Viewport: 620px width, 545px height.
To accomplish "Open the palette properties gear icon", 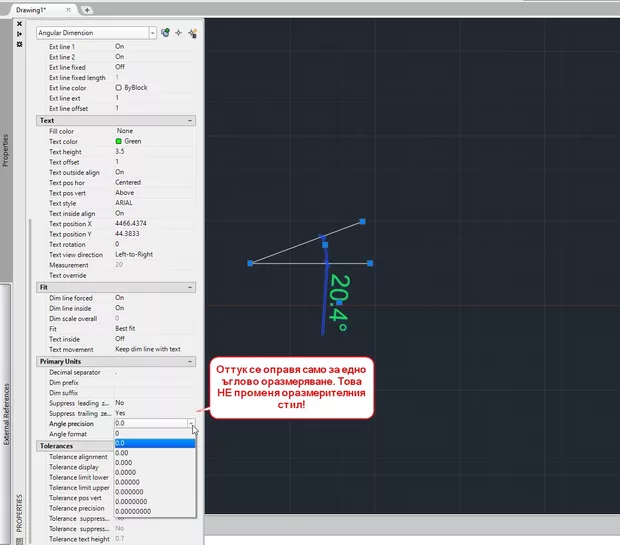I will coord(20,45).
